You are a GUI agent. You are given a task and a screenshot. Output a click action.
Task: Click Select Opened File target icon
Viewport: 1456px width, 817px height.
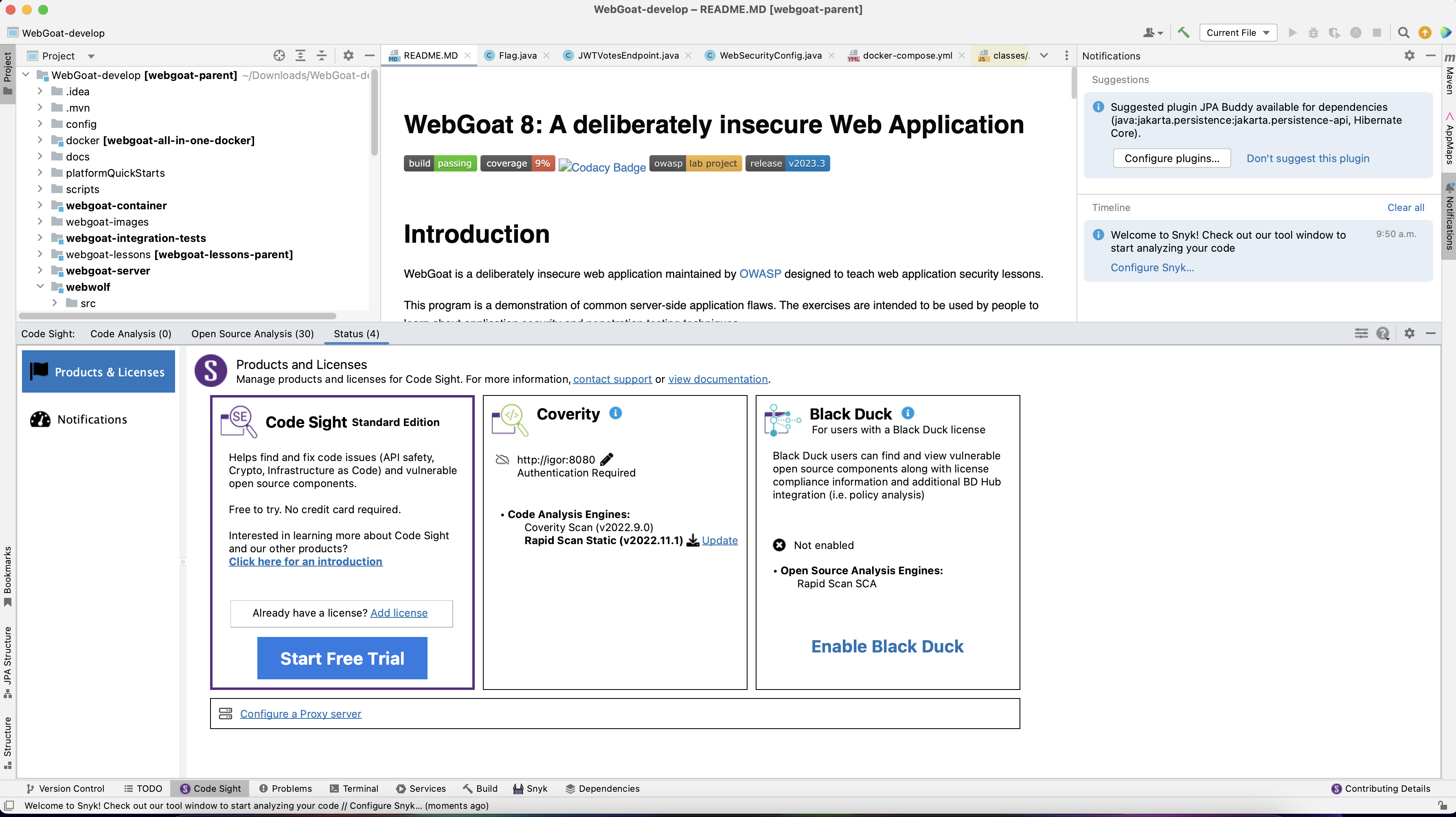279,55
